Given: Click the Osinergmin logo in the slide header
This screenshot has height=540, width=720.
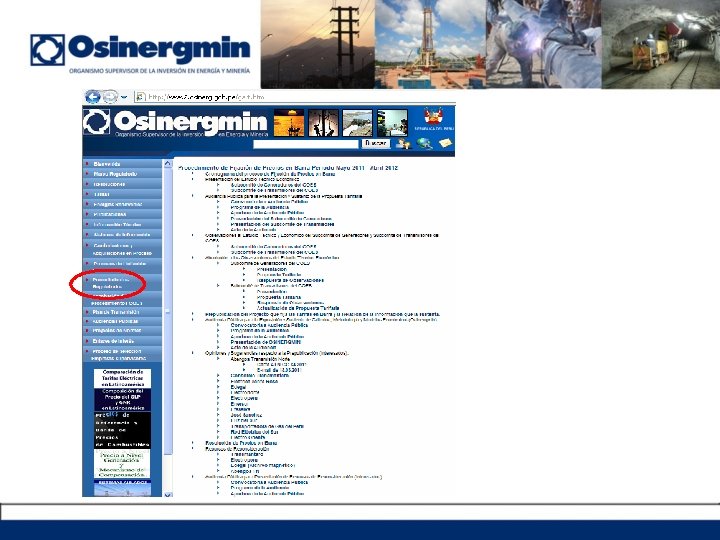Looking at the screenshot, I should [141, 53].
